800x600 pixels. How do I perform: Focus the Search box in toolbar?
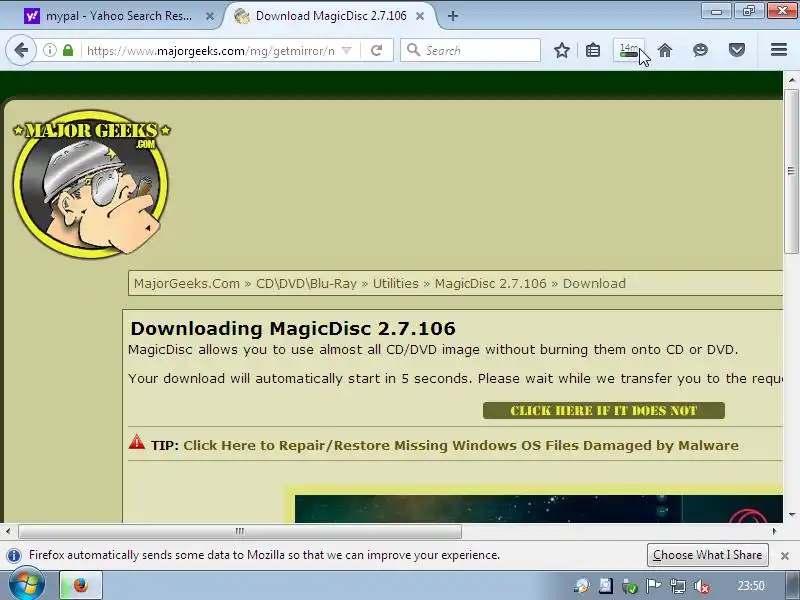(x=470, y=50)
